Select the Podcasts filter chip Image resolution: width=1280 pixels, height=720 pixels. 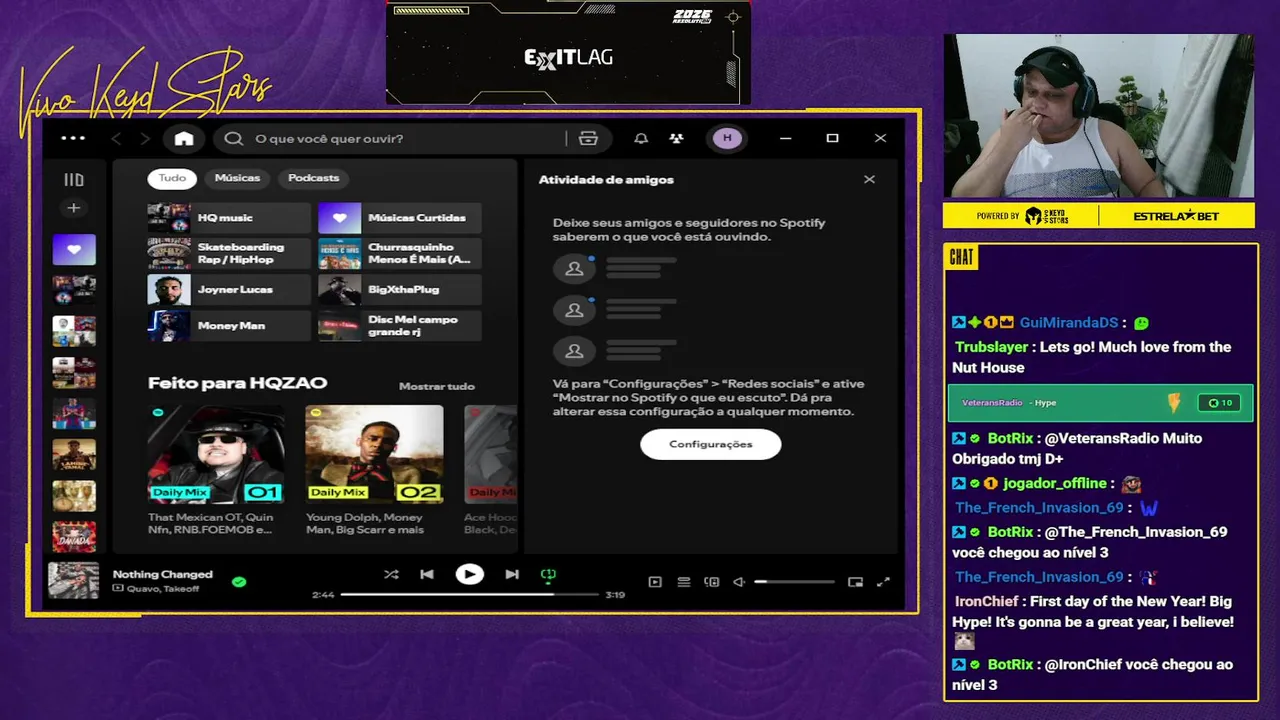point(313,178)
